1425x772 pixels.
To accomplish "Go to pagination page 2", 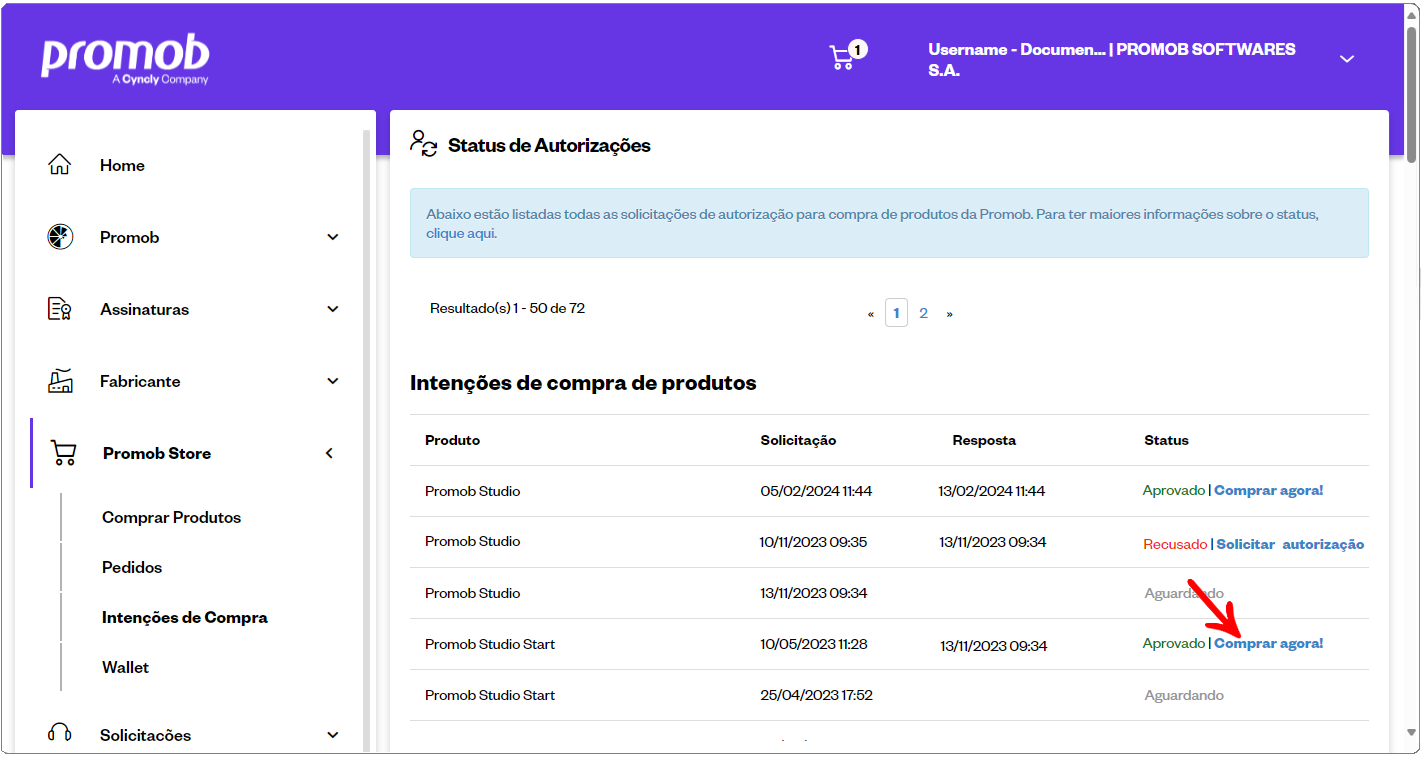I will pyautogui.click(x=923, y=313).
